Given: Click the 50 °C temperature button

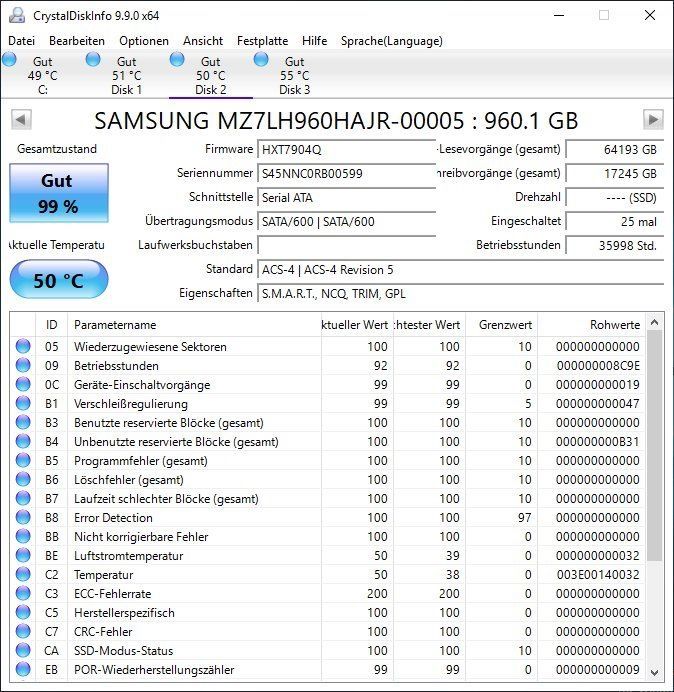Looking at the screenshot, I should (x=59, y=280).
